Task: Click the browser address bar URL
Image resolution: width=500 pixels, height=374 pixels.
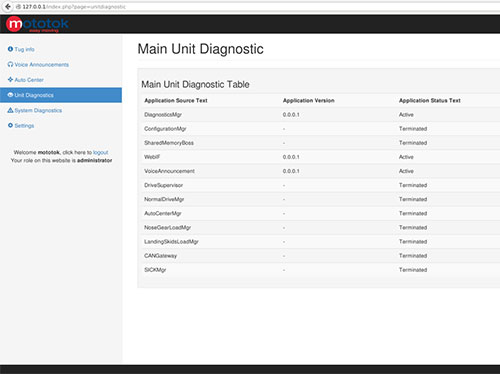Action: [x=74, y=7]
